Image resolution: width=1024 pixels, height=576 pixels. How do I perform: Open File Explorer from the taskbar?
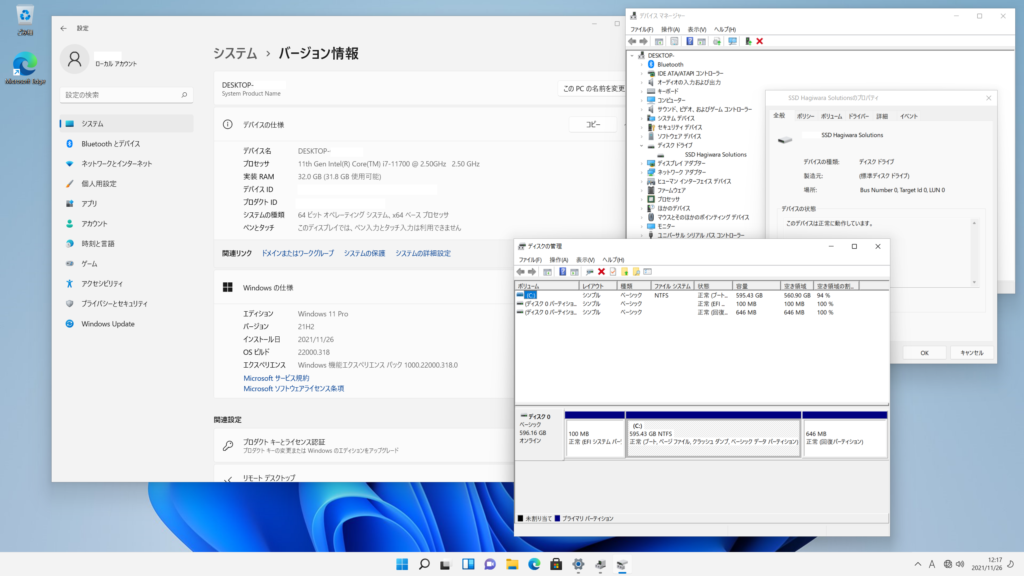[512, 564]
